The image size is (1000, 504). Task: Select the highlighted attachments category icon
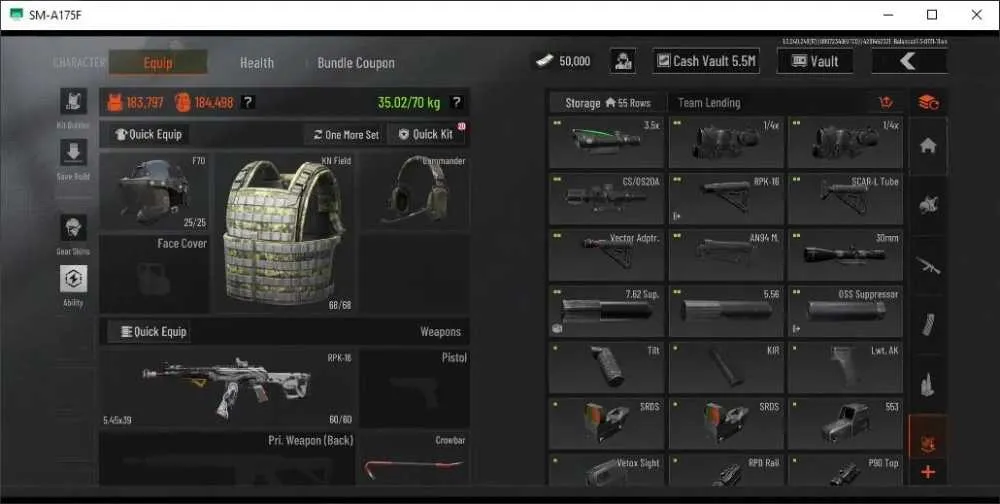tap(928, 438)
